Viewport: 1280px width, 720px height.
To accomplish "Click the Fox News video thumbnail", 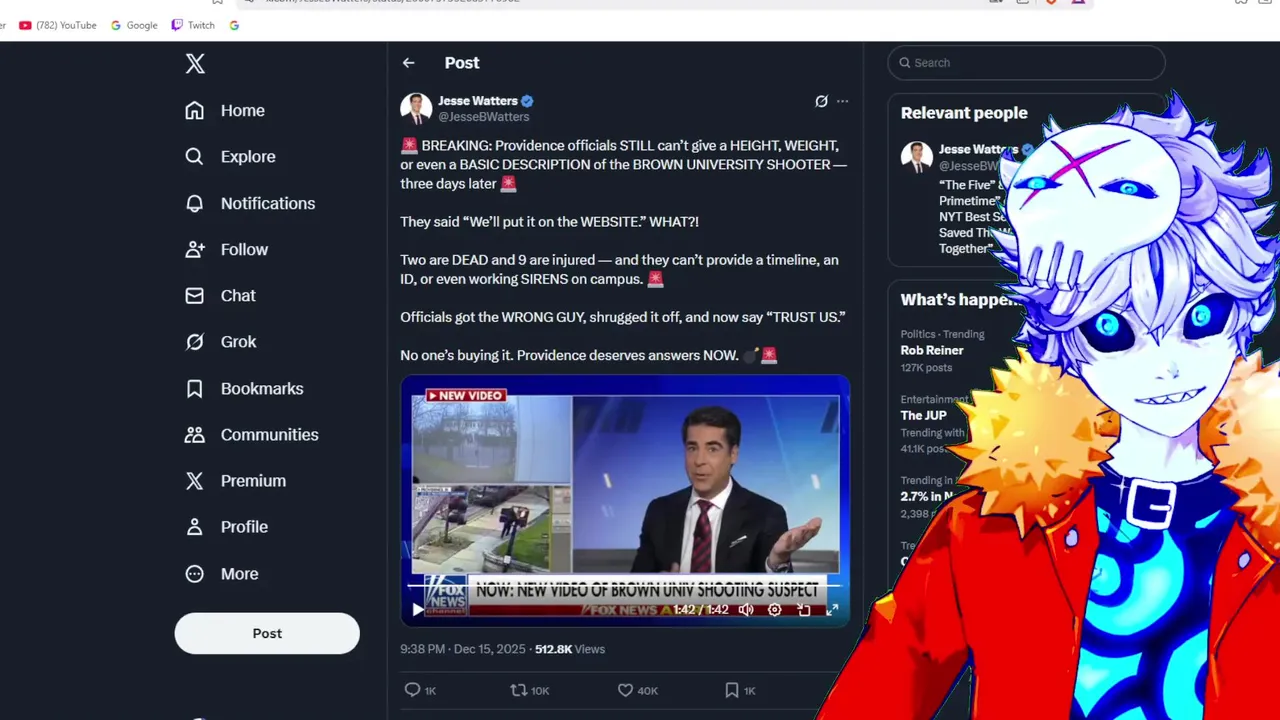I will click(625, 501).
